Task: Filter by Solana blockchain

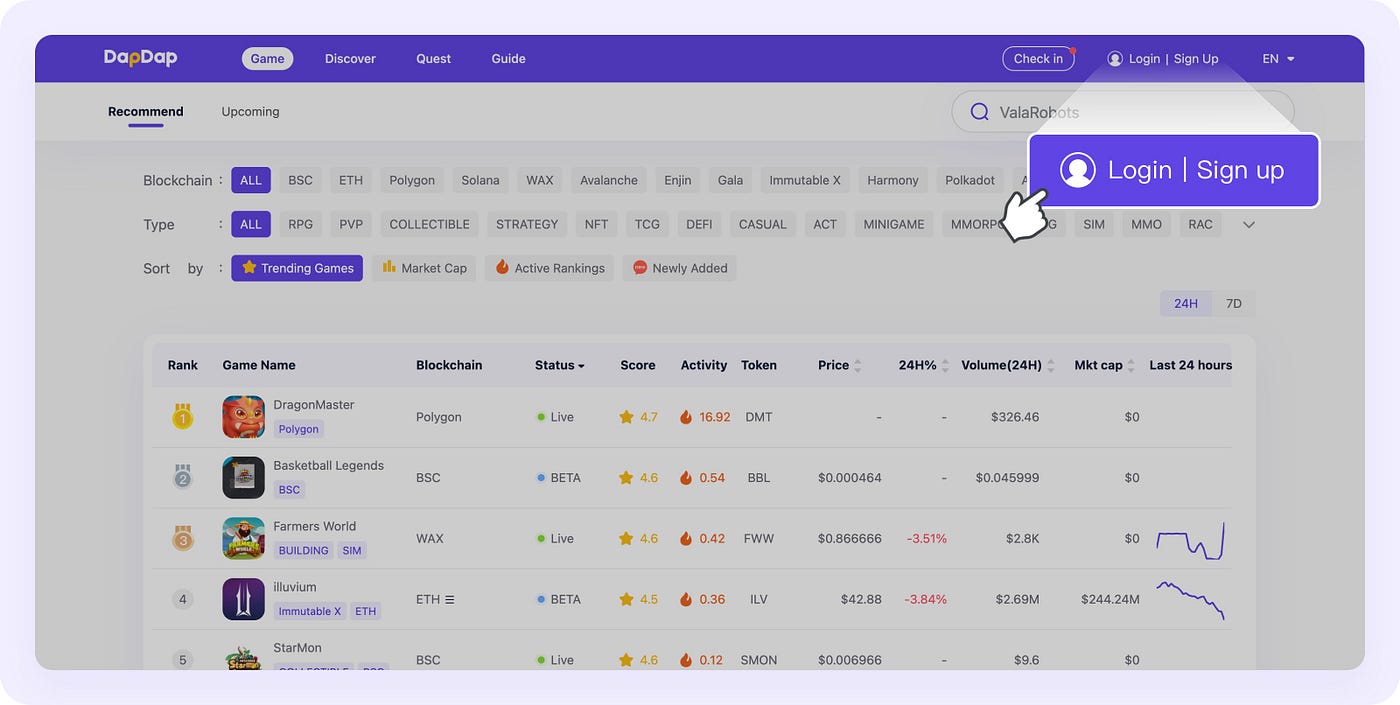Action: [480, 180]
